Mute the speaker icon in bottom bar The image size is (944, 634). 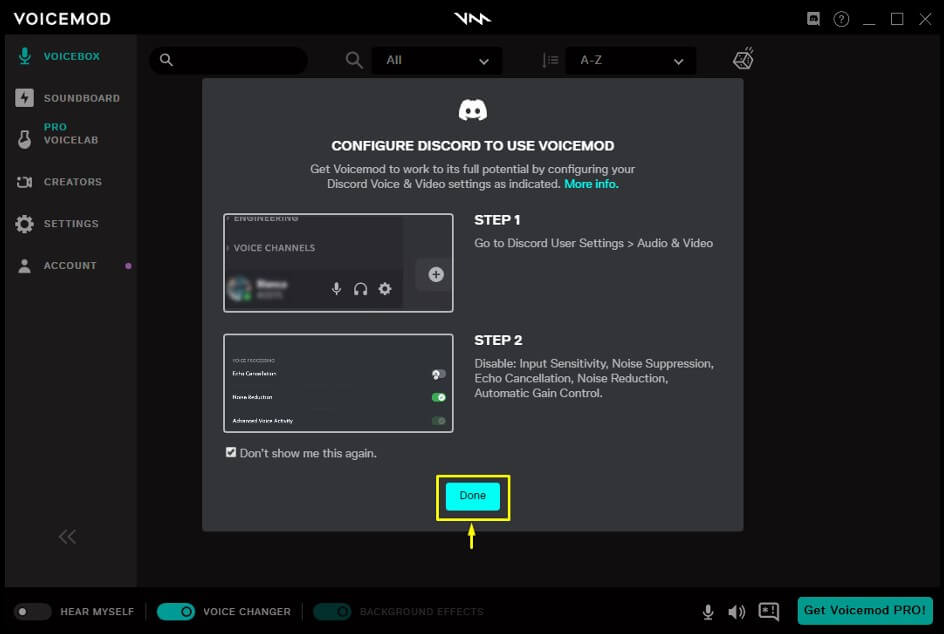coord(737,612)
